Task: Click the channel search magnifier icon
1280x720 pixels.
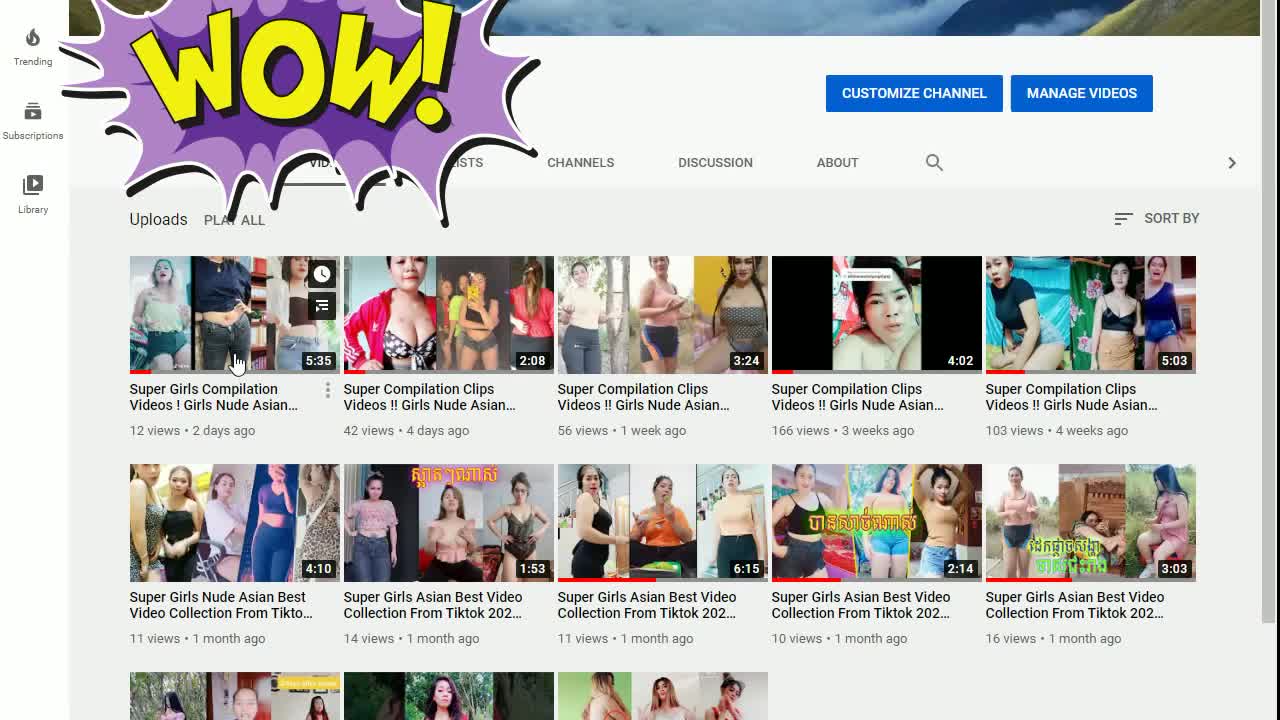Action: click(x=934, y=162)
